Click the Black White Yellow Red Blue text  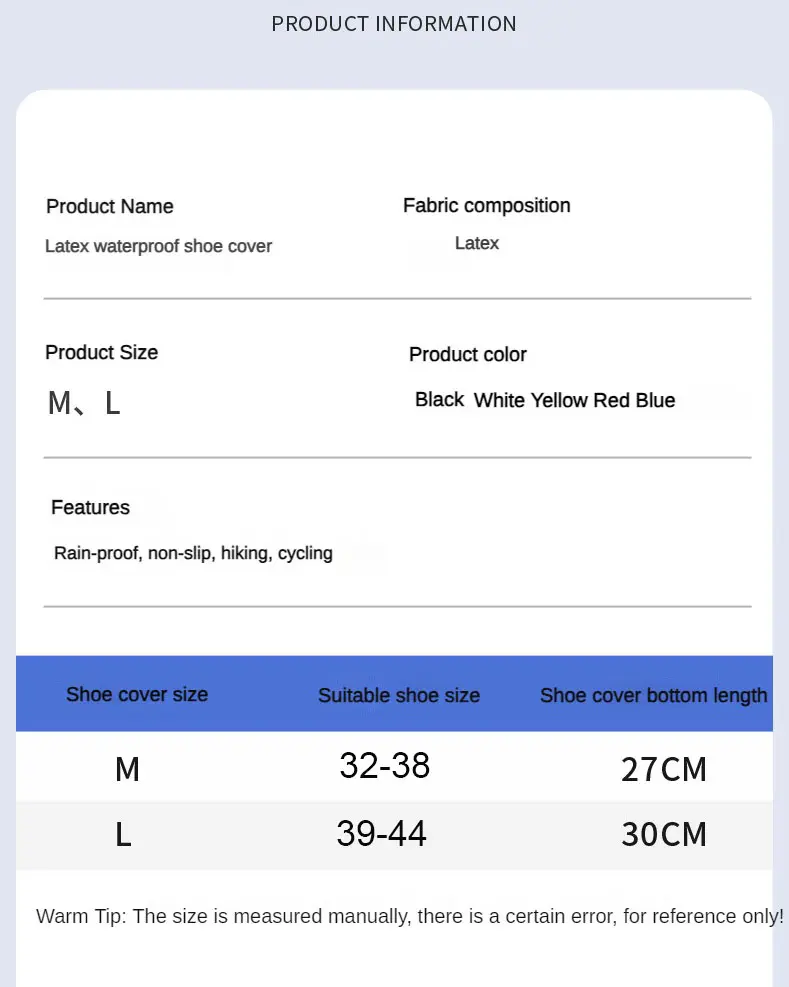pos(545,400)
